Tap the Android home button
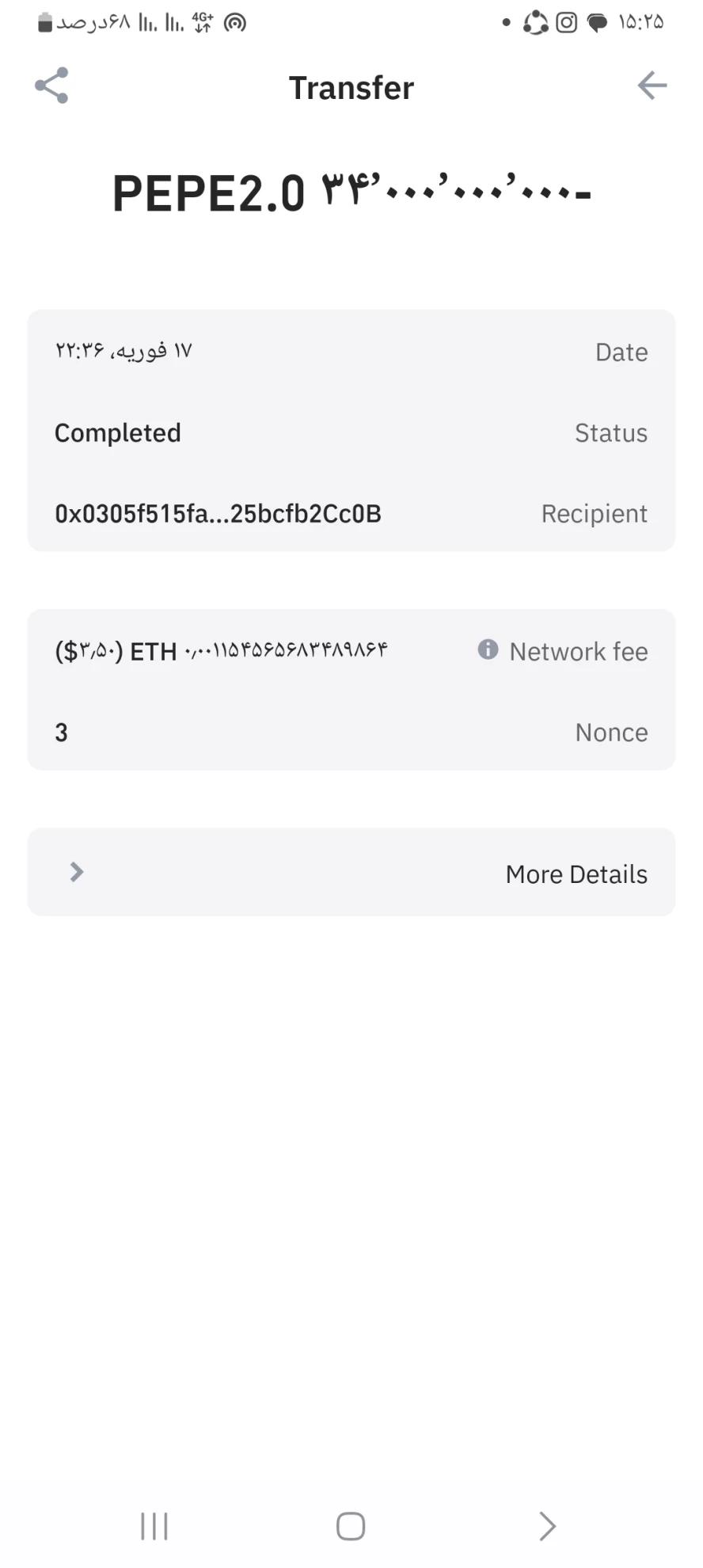 click(351, 1526)
